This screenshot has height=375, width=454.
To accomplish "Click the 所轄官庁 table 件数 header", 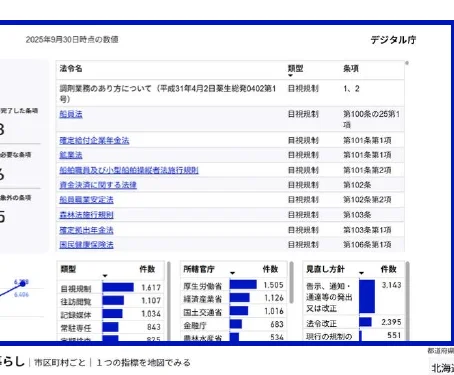I will pyautogui.click(x=270, y=269).
